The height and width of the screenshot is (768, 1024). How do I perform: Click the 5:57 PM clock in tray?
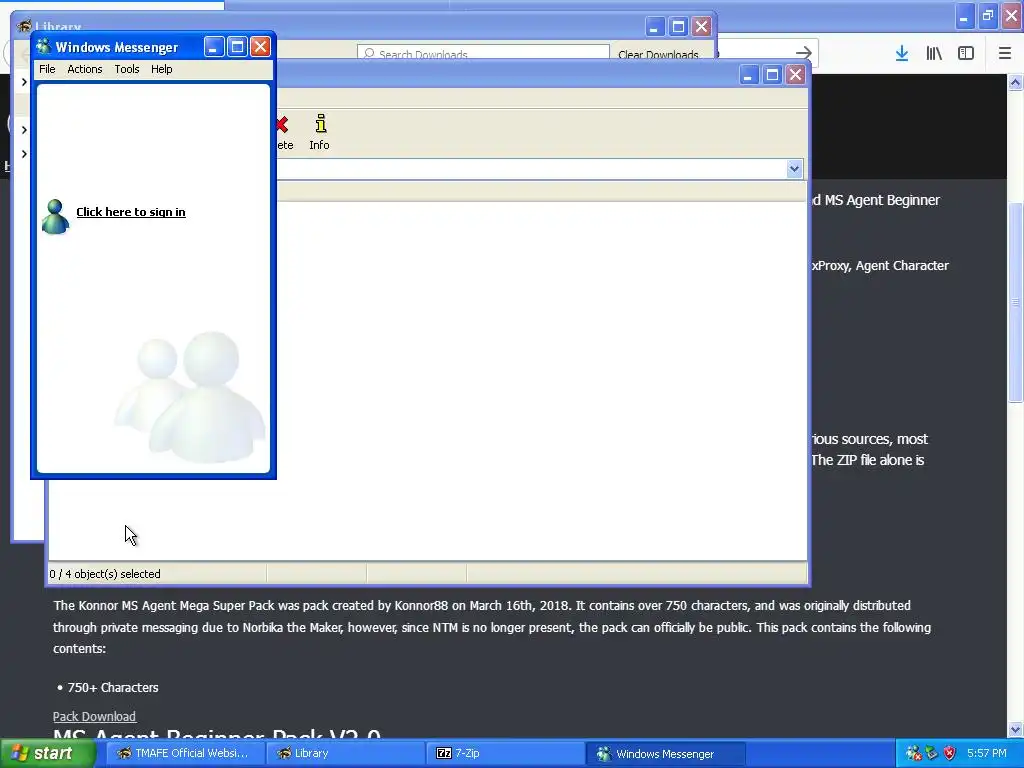(987, 754)
